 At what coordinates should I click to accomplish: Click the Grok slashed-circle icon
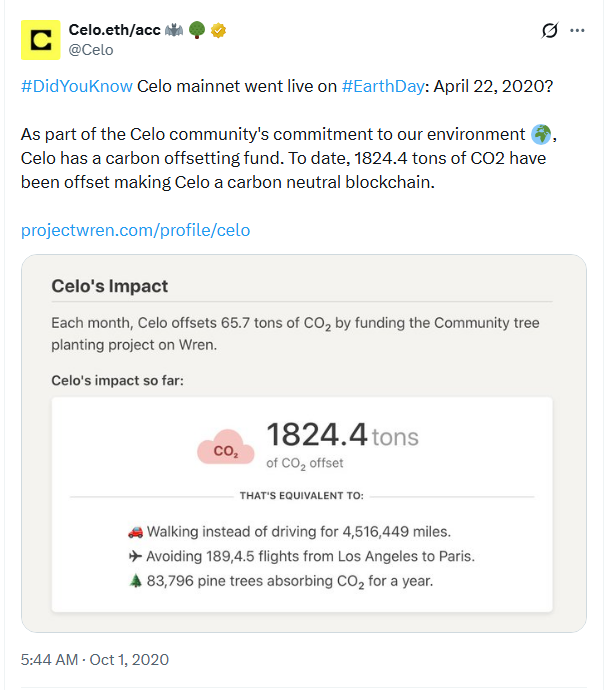[549, 31]
